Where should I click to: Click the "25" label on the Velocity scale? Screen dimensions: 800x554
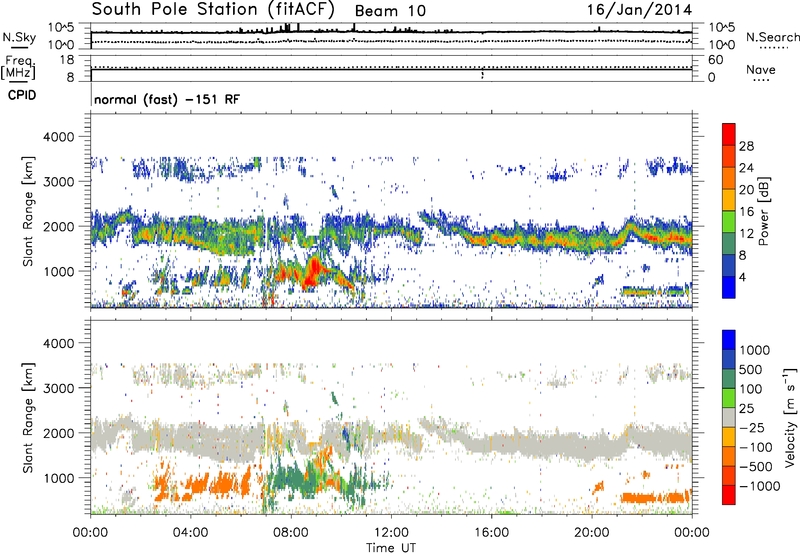[746, 409]
